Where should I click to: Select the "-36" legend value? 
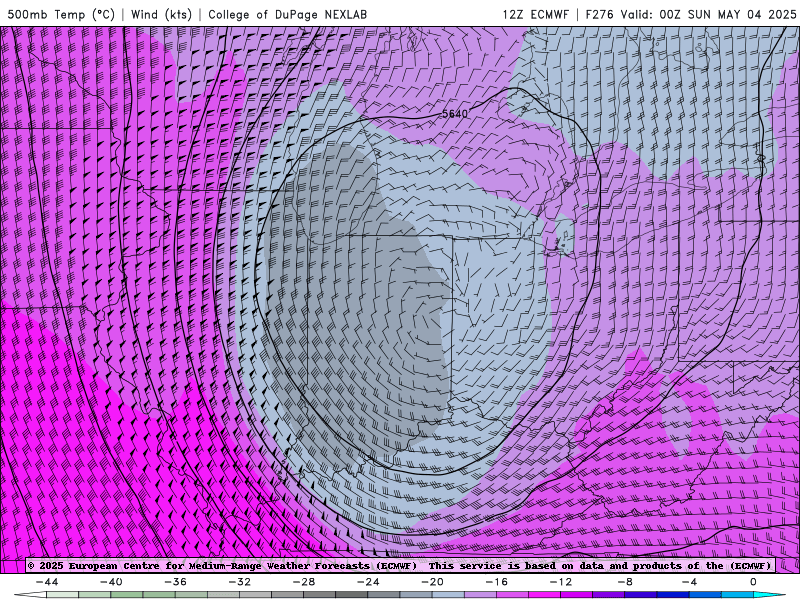tap(176, 582)
